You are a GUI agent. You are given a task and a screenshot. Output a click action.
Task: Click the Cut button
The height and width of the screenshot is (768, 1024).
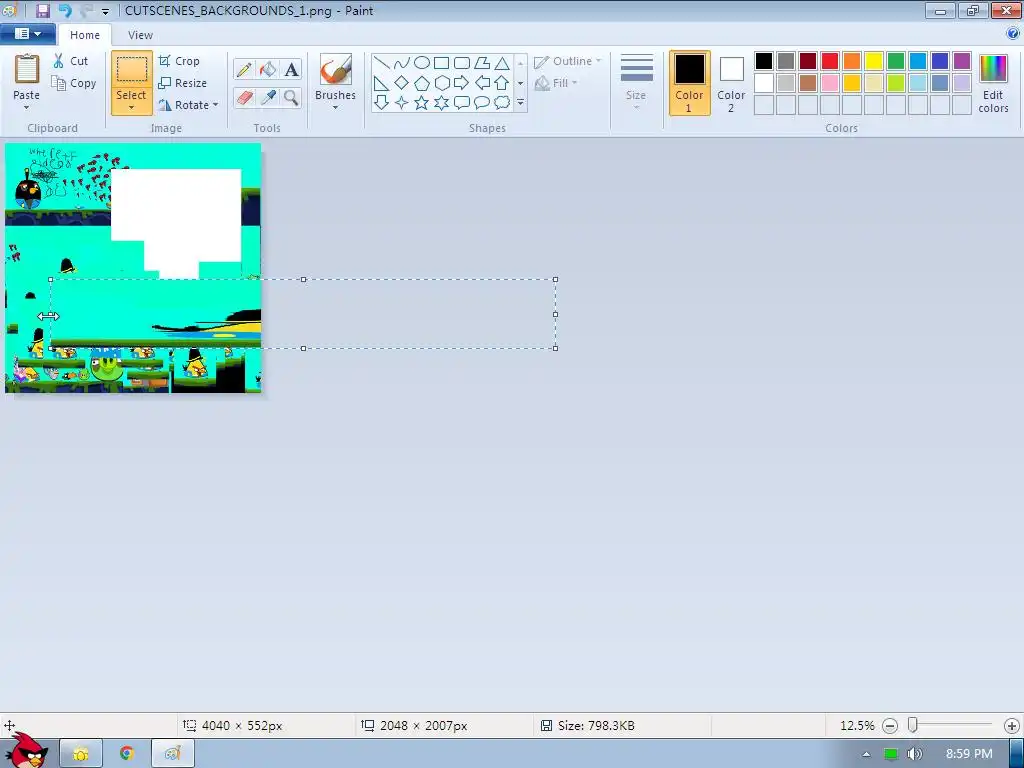(x=71, y=61)
